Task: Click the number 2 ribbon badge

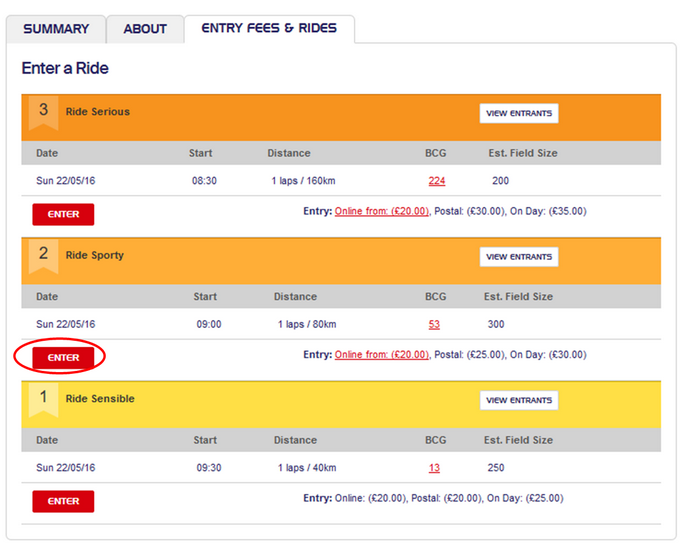Action: 43,256
